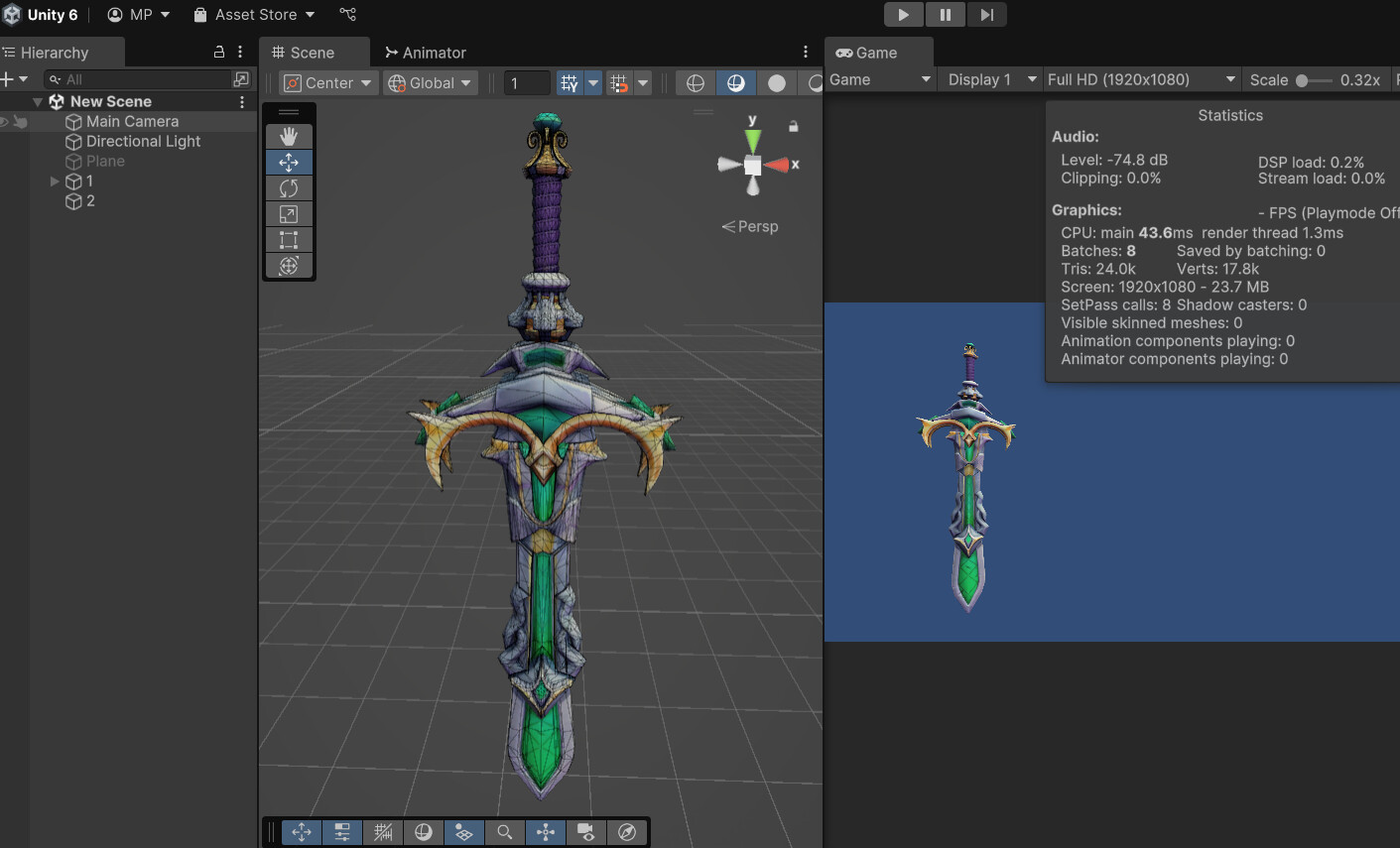This screenshot has height=848, width=1400.
Task: Select the Directional Light in Hierarchy
Action: (142, 141)
